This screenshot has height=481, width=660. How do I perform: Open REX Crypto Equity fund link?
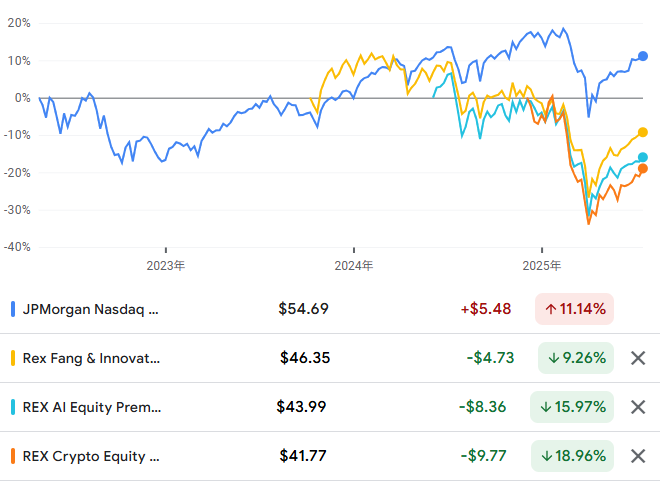[91, 456]
